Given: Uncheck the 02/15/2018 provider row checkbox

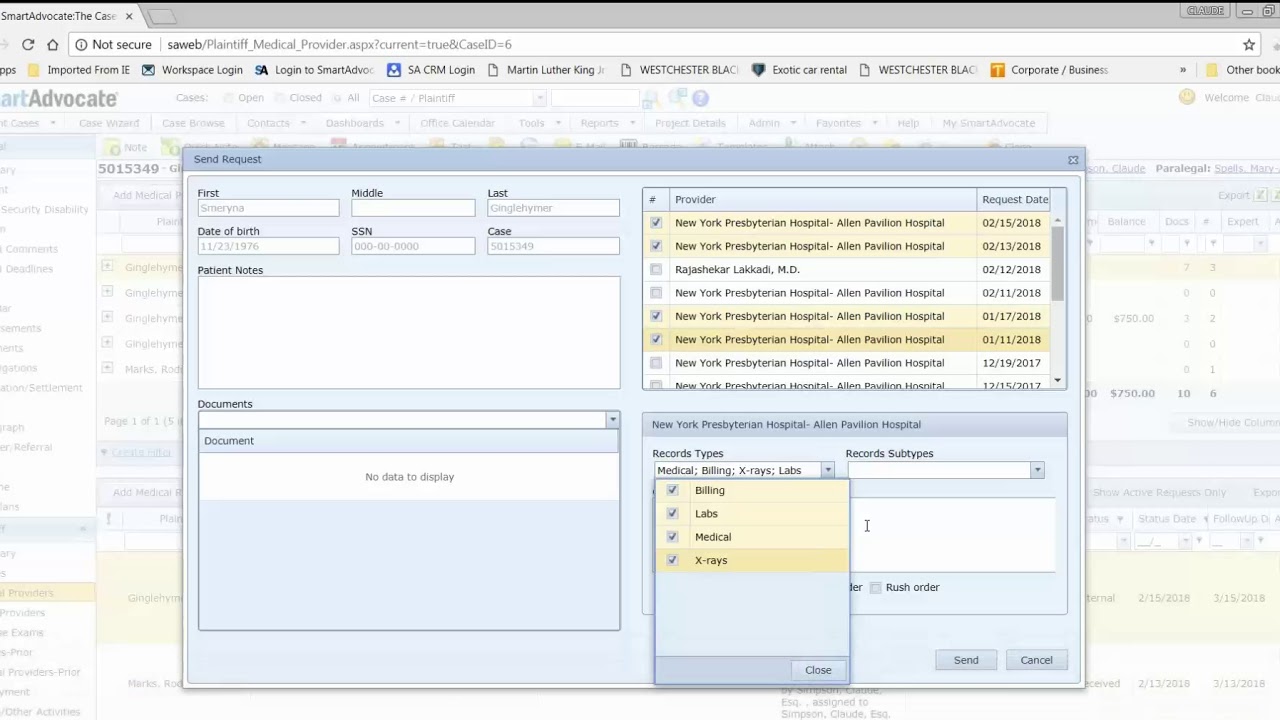Looking at the screenshot, I should point(656,223).
